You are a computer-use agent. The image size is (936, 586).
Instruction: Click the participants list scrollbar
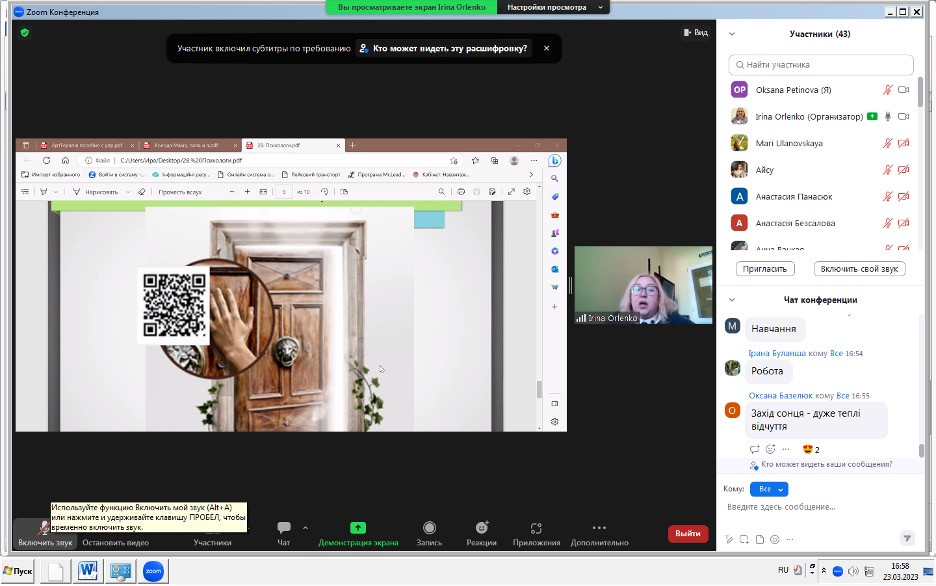(x=920, y=92)
